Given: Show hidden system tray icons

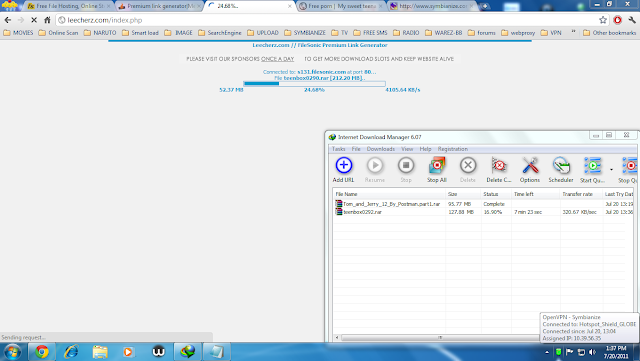Looking at the screenshot, I should click(547, 352).
